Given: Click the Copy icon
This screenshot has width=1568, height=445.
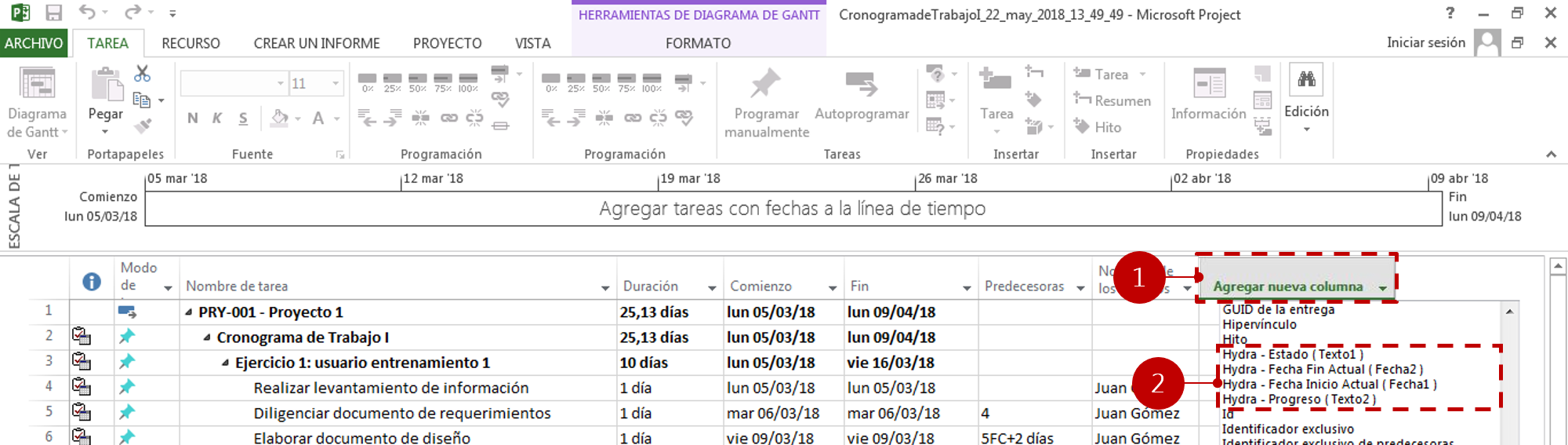Looking at the screenshot, I should click(142, 100).
